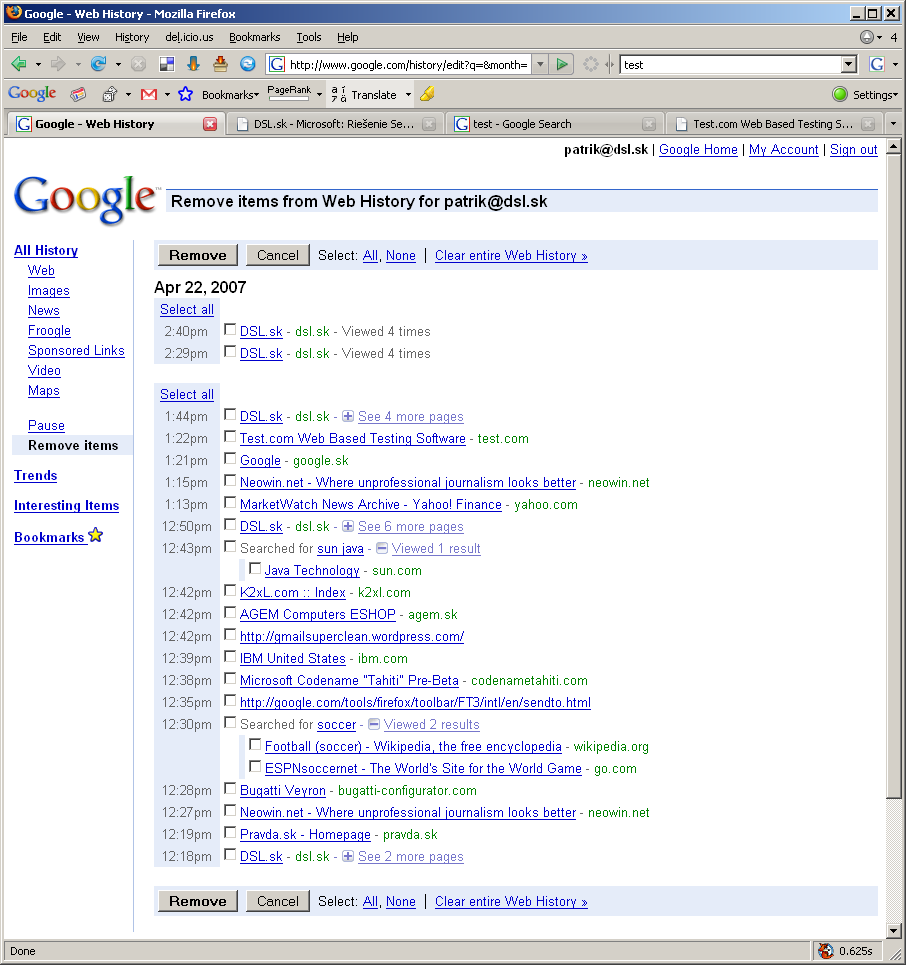The height and width of the screenshot is (965, 906).
Task: Click the blue Reload page icon
Action: tap(98, 64)
